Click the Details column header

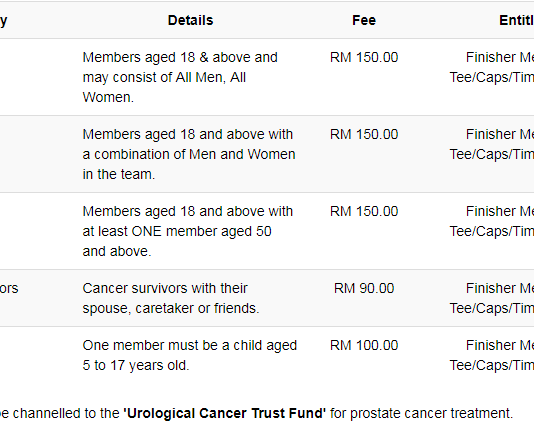[190, 20]
